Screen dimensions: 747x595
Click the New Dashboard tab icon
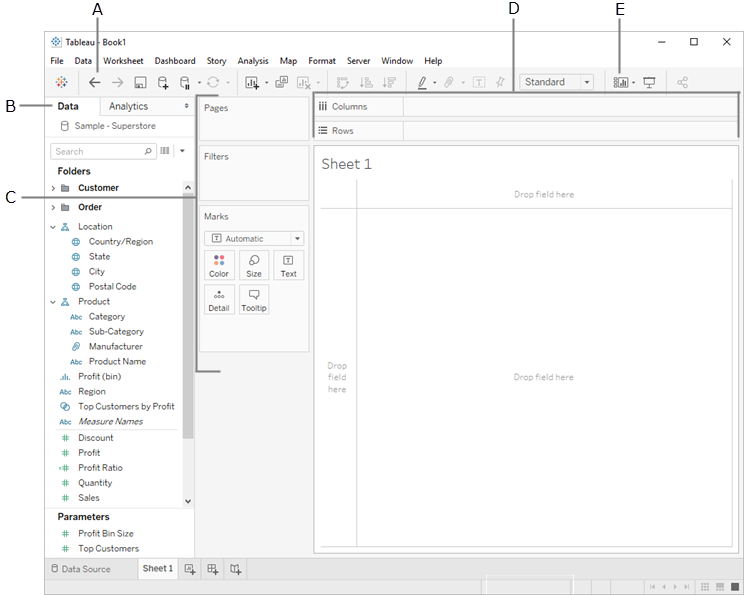(212, 569)
